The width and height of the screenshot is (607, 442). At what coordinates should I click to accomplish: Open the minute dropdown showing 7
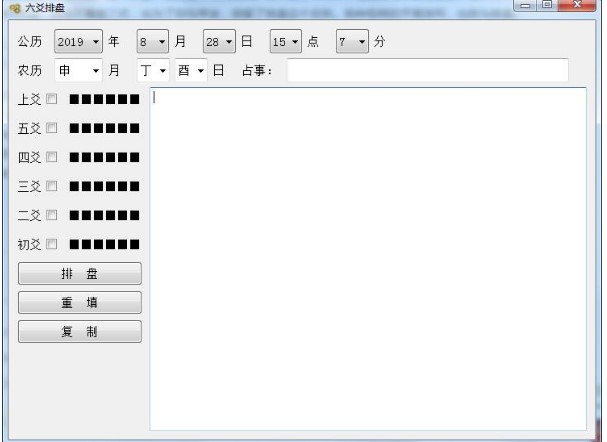tap(352, 41)
